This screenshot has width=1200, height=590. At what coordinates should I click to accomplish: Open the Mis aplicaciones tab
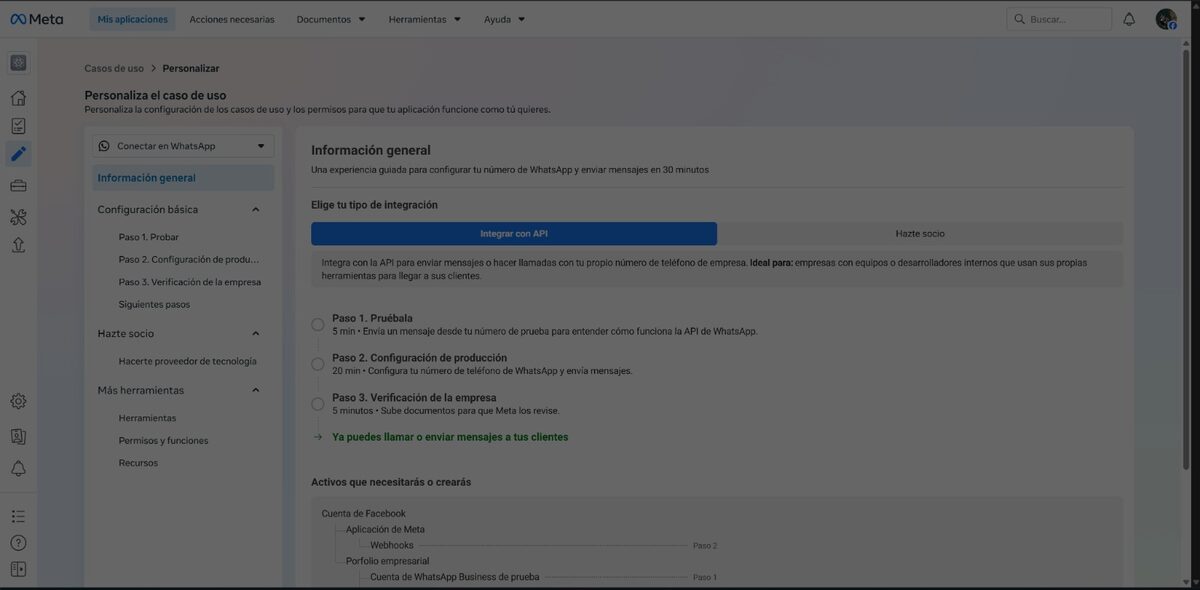[x=133, y=19]
